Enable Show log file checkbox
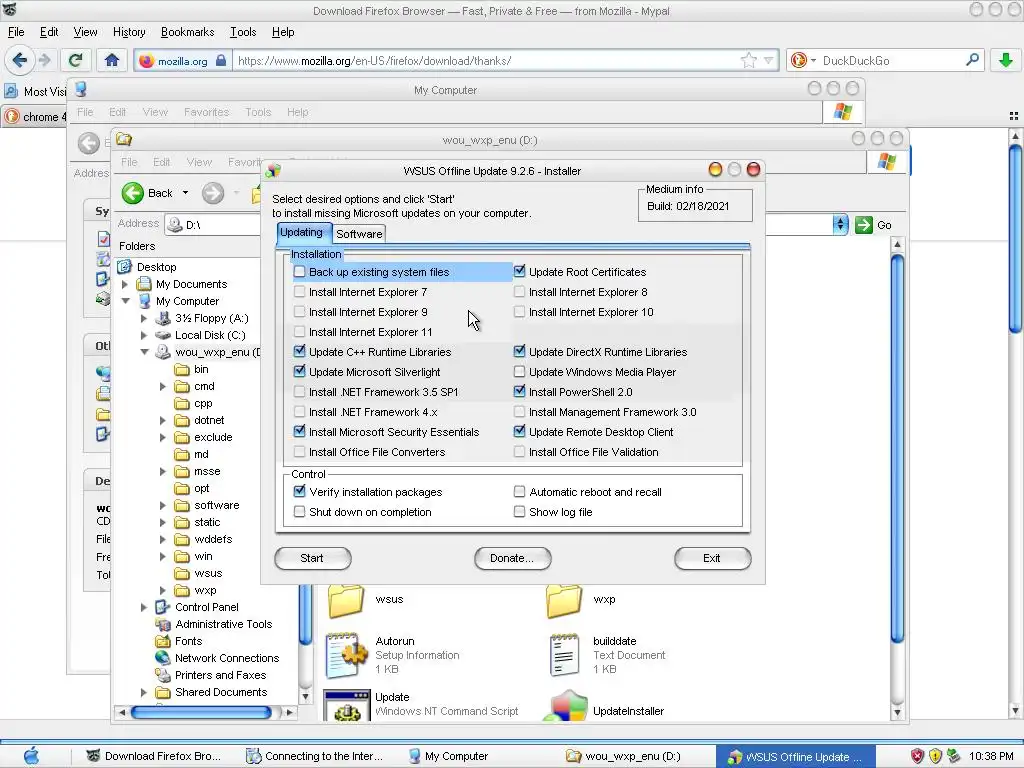This screenshot has width=1024, height=768. [x=519, y=511]
